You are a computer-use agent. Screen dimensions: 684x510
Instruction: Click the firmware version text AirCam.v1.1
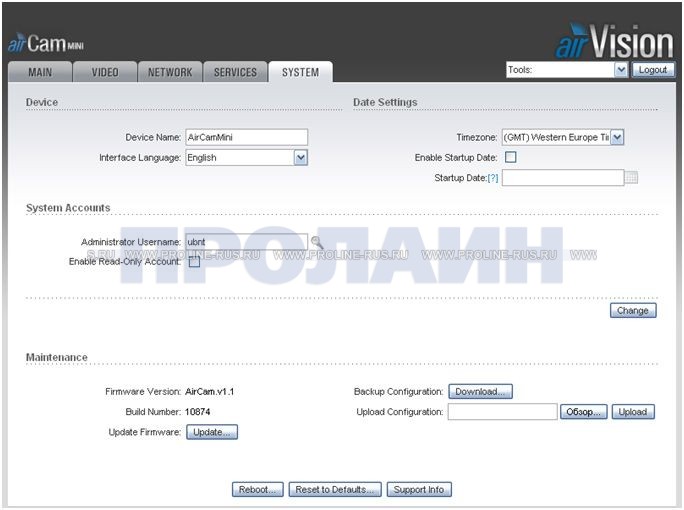pos(209,392)
